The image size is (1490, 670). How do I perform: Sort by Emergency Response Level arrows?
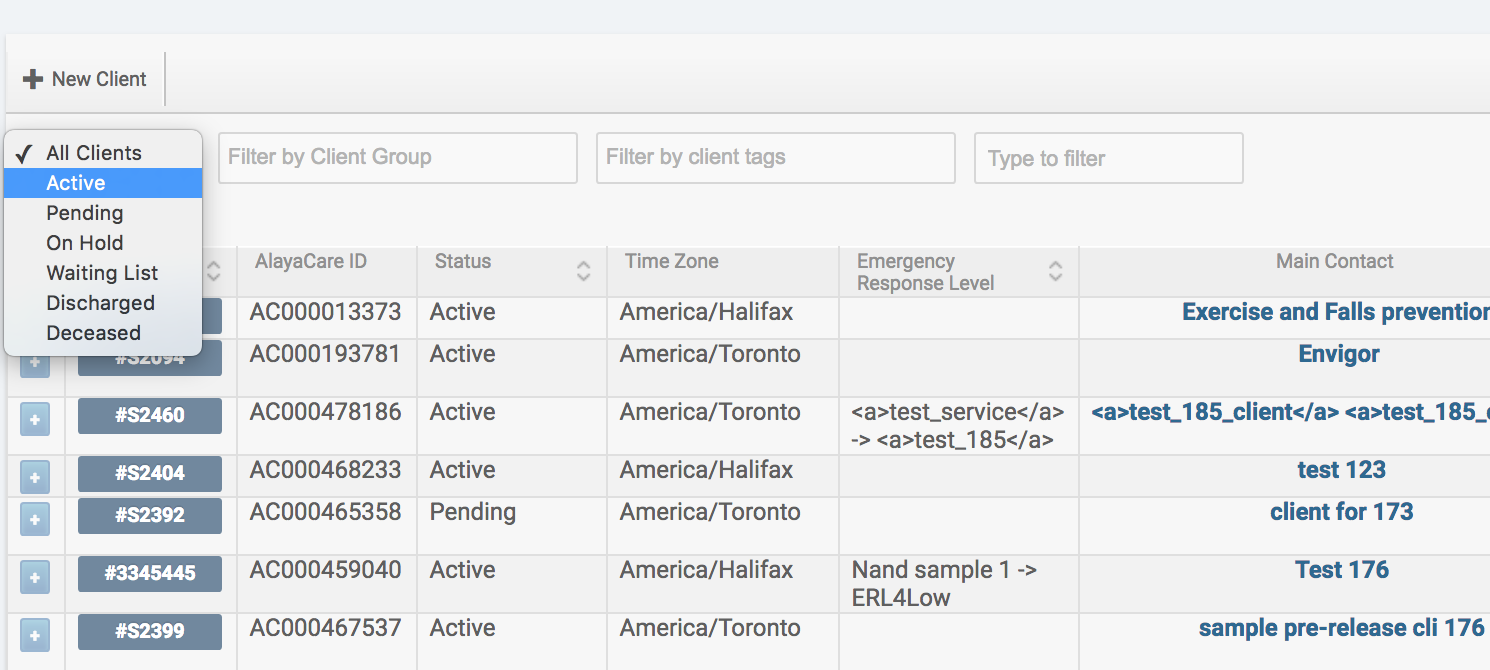pos(1055,271)
